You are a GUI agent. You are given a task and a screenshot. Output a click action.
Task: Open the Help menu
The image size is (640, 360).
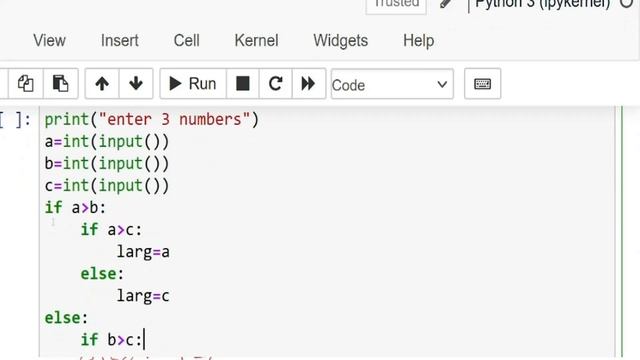point(418,40)
